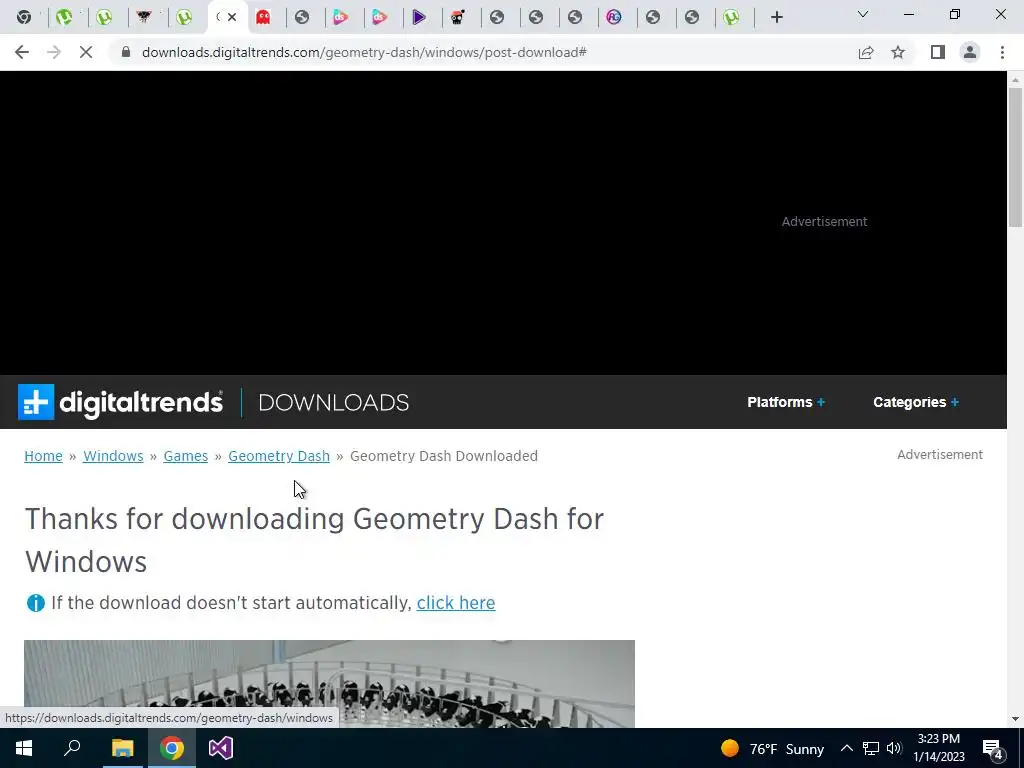Expand the Categories menu
This screenshot has width=1024, height=768.
tap(916, 402)
